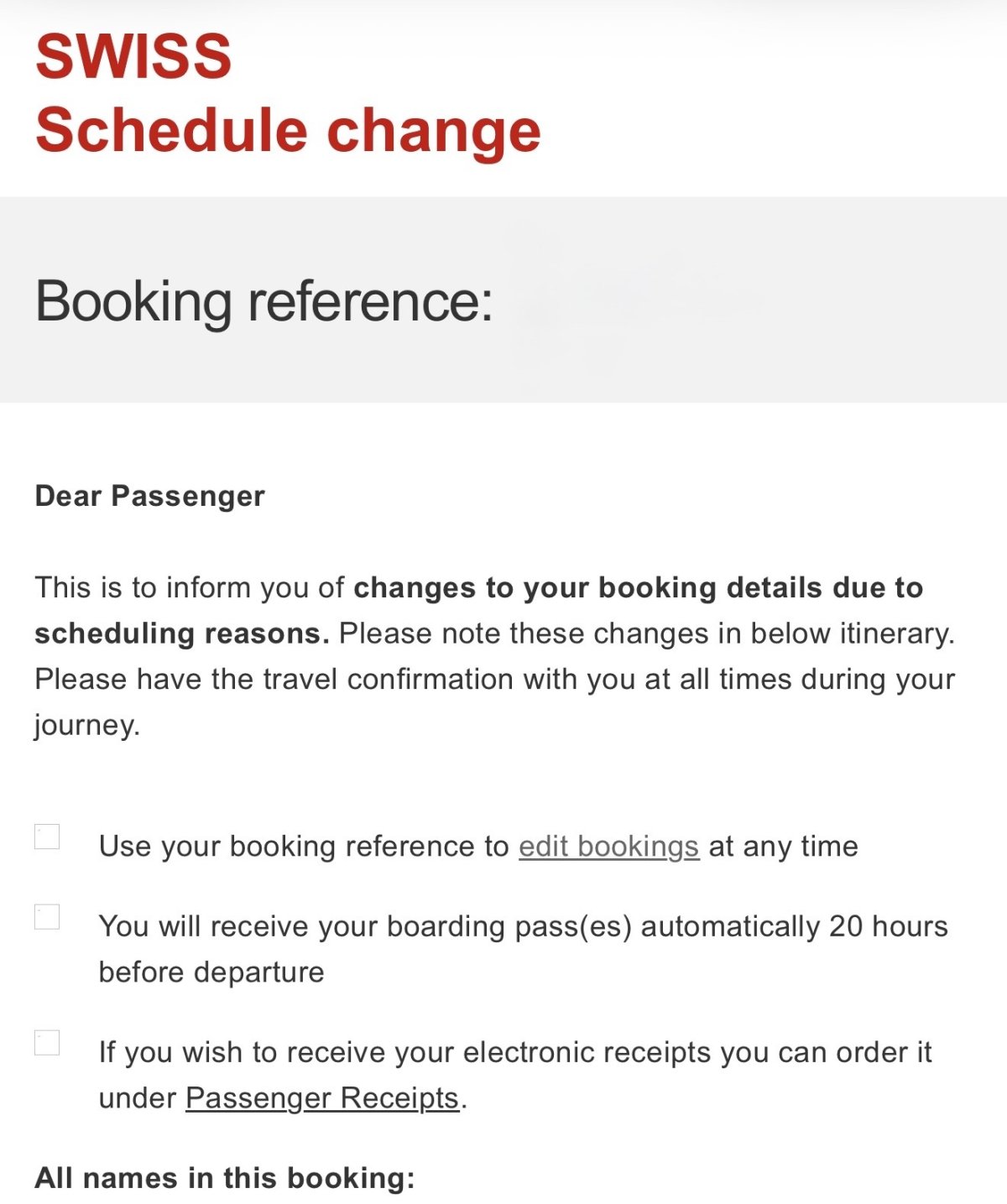Screen dimensions: 1007x1204
Task: Click the blurred booking reference code
Action: click(x=638, y=302)
